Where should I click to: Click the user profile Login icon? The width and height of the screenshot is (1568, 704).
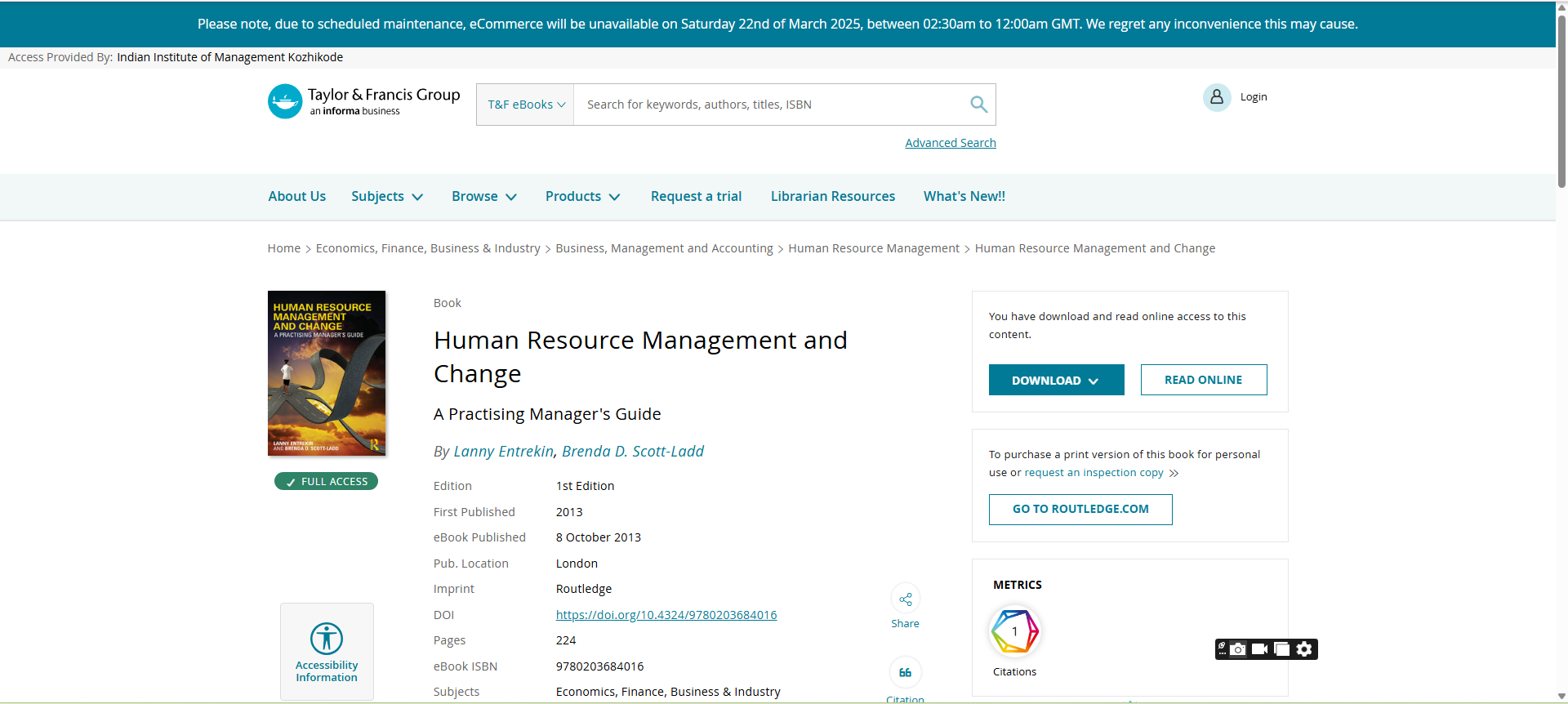coord(1216,97)
